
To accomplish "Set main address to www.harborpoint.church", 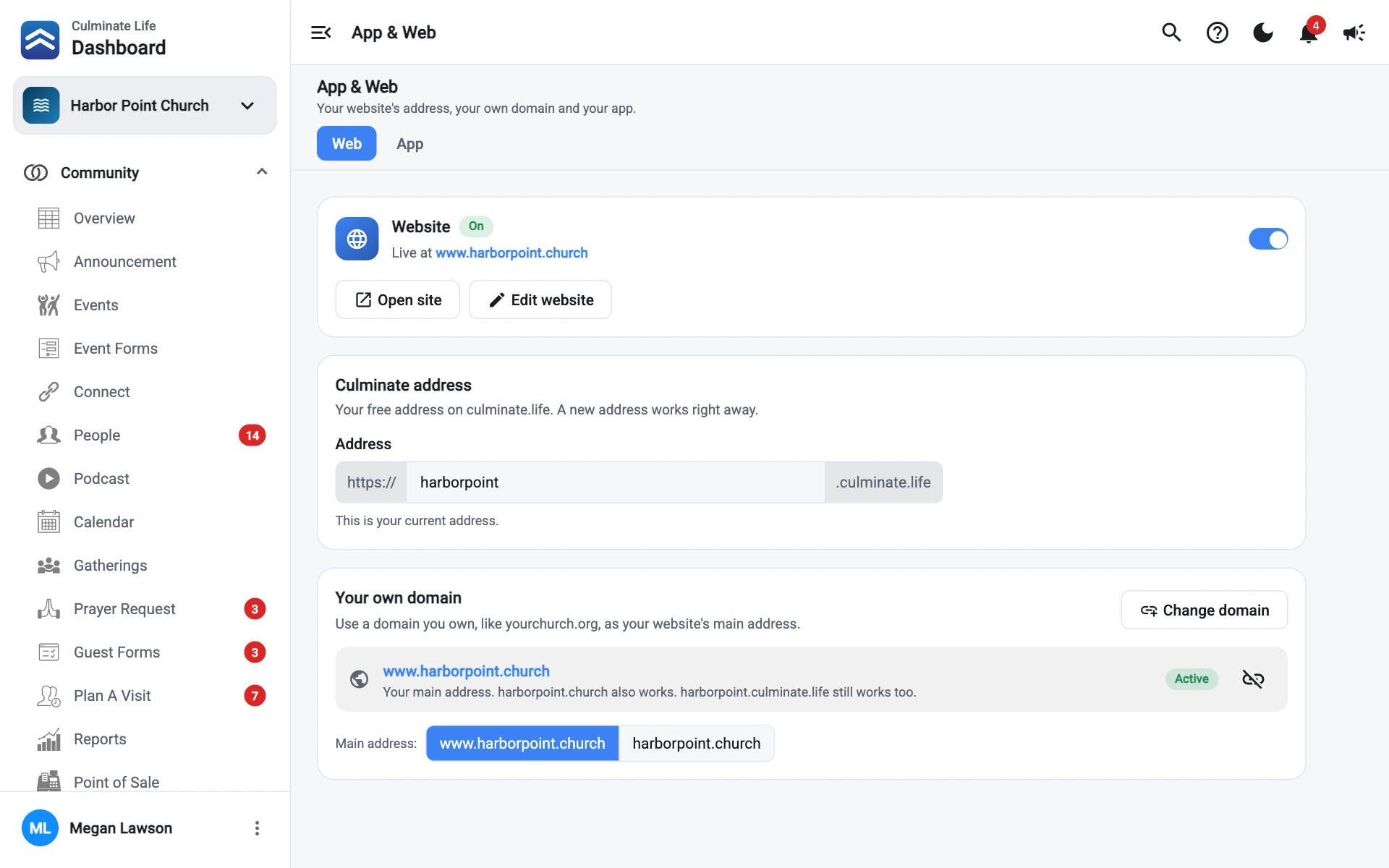I will tap(522, 744).
